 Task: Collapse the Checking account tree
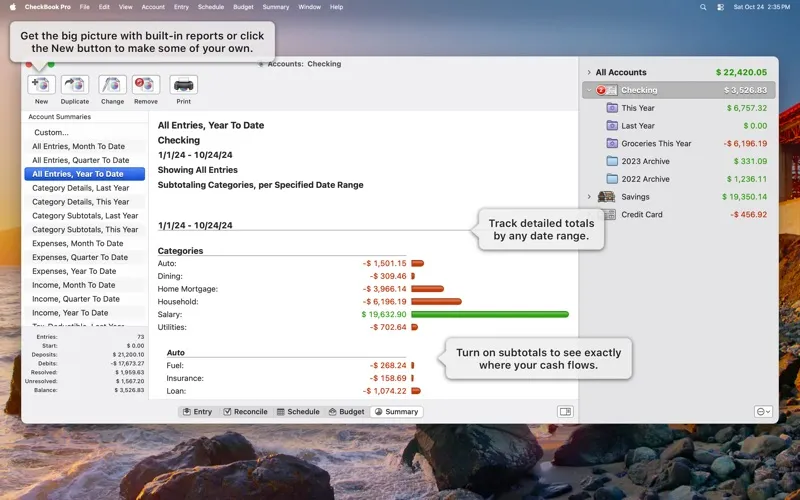coord(589,90)
